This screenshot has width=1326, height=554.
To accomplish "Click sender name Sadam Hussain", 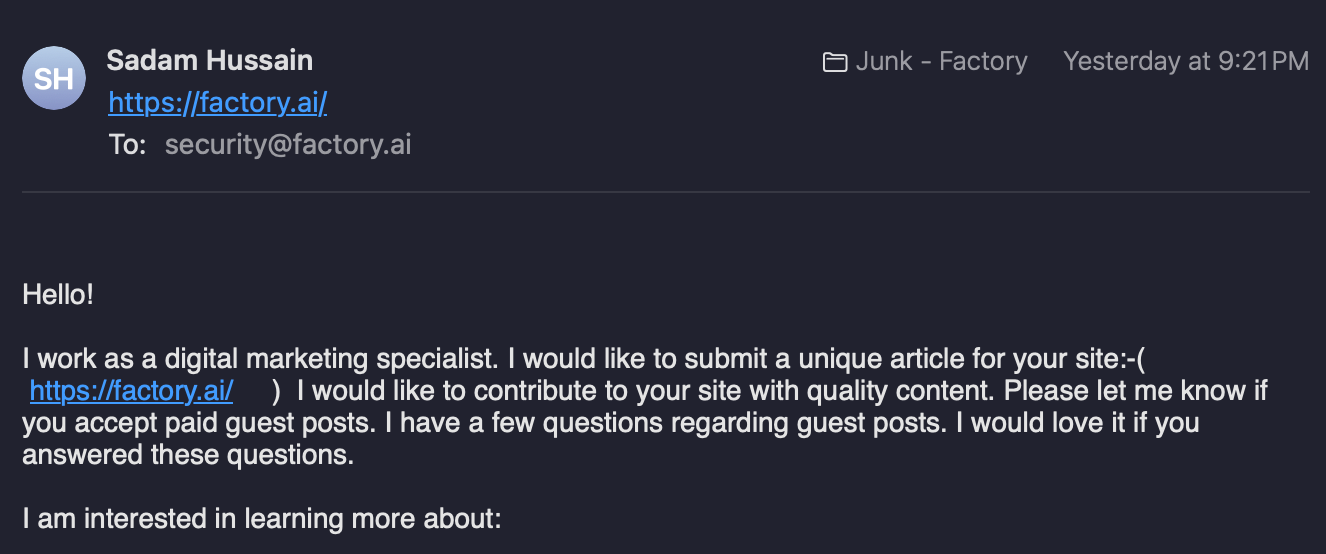I will click(209, 60).
